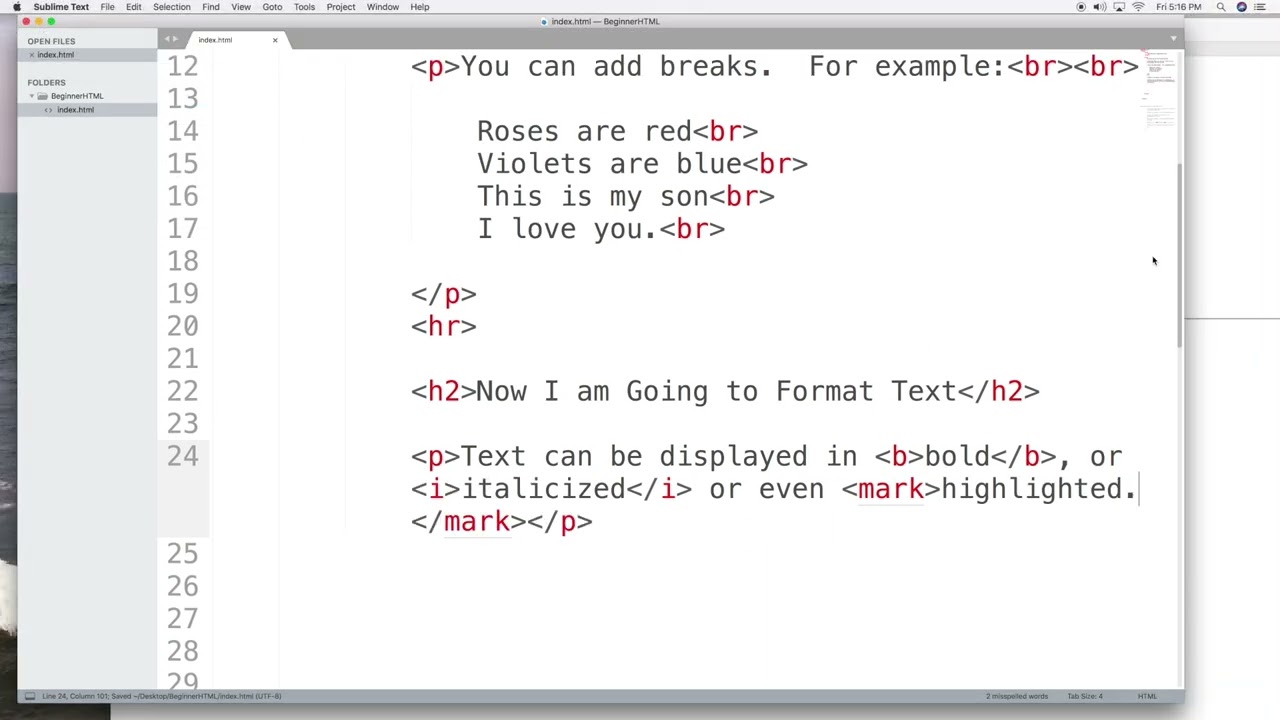
Task: Open the Tools menu
Action: point(304,7)
